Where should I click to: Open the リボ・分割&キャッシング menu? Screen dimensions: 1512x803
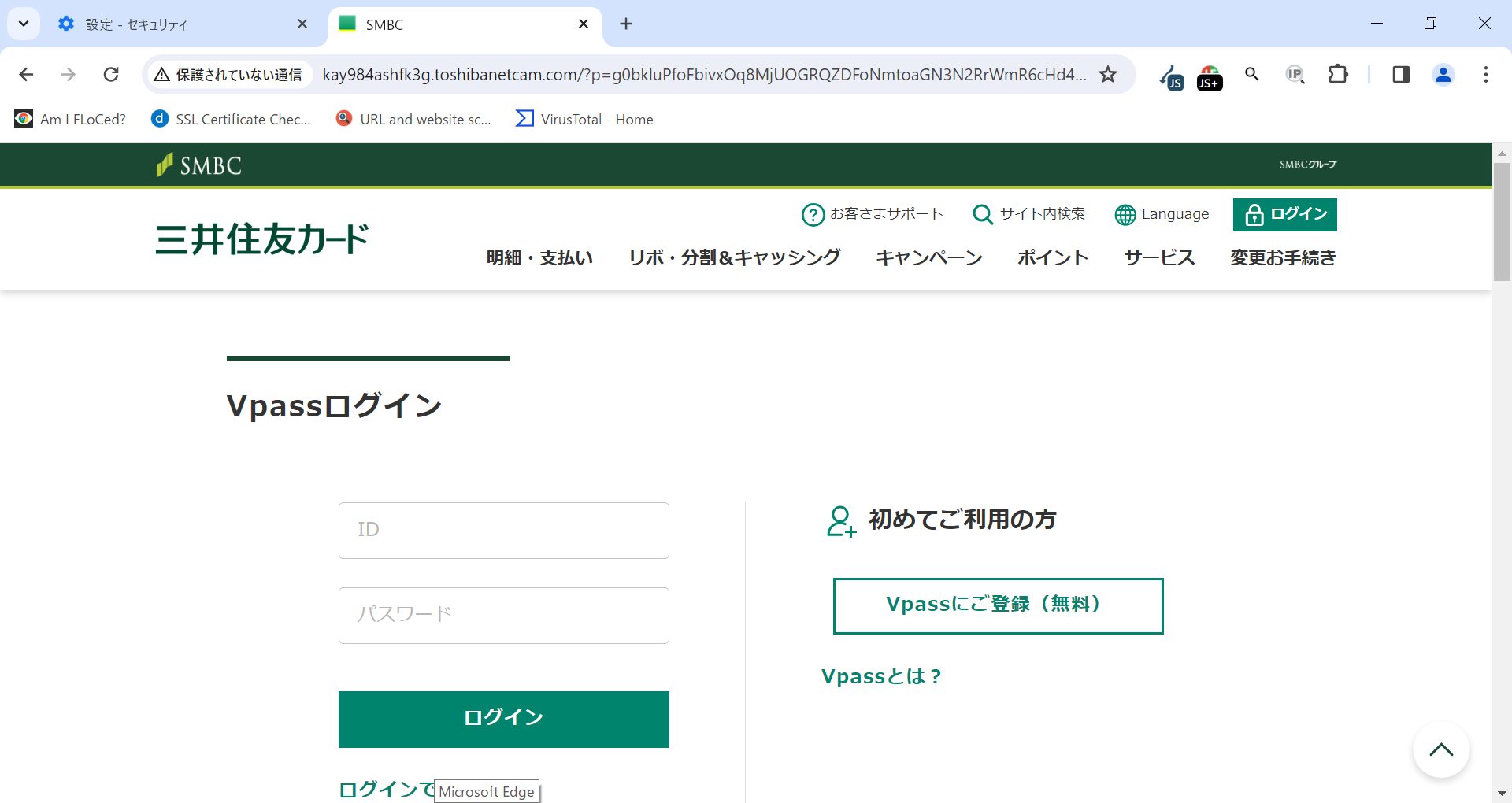click(735, 257)
